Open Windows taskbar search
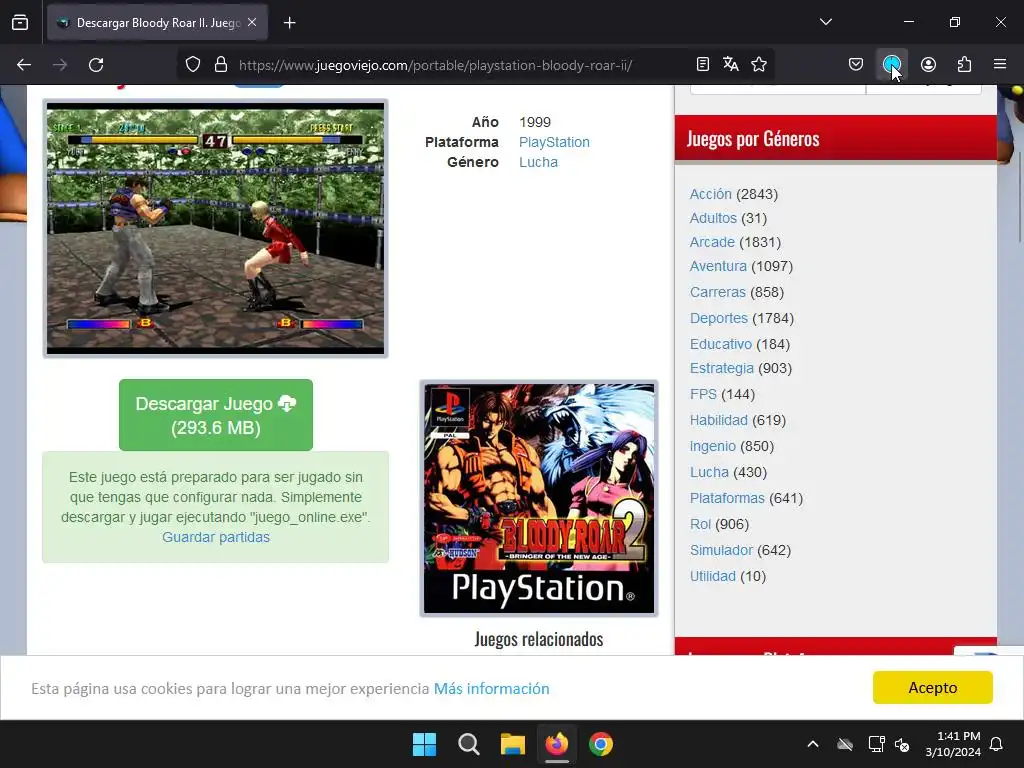This screenshot has height=768, width=1024. [x=468, y=744]
